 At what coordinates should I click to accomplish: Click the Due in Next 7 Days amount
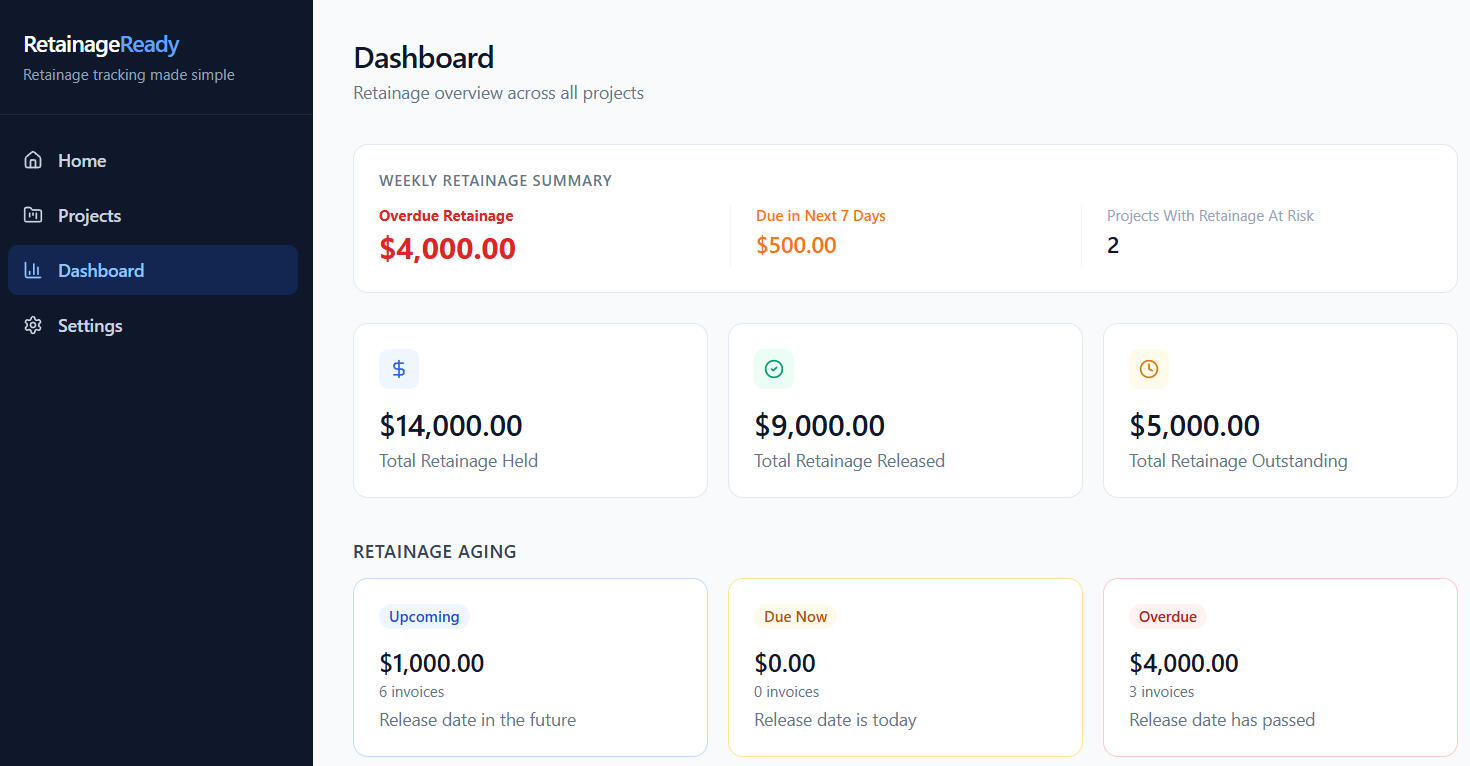coord(796,246)
